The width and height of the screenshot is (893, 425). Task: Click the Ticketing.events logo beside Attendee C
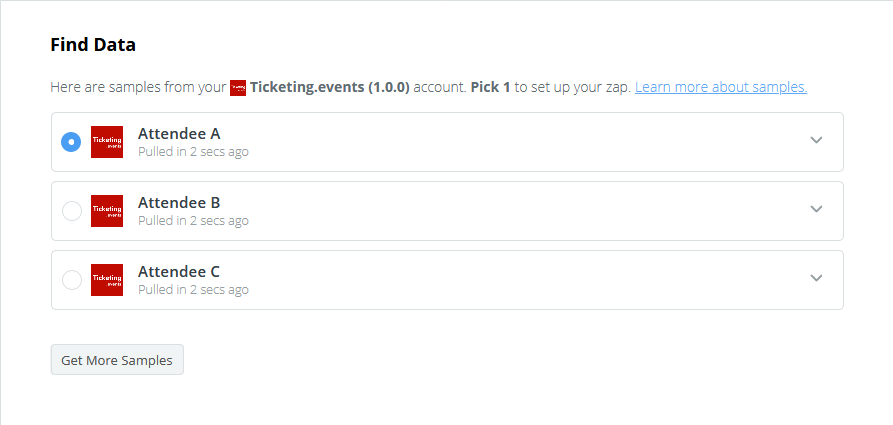[x=107, y=280]
